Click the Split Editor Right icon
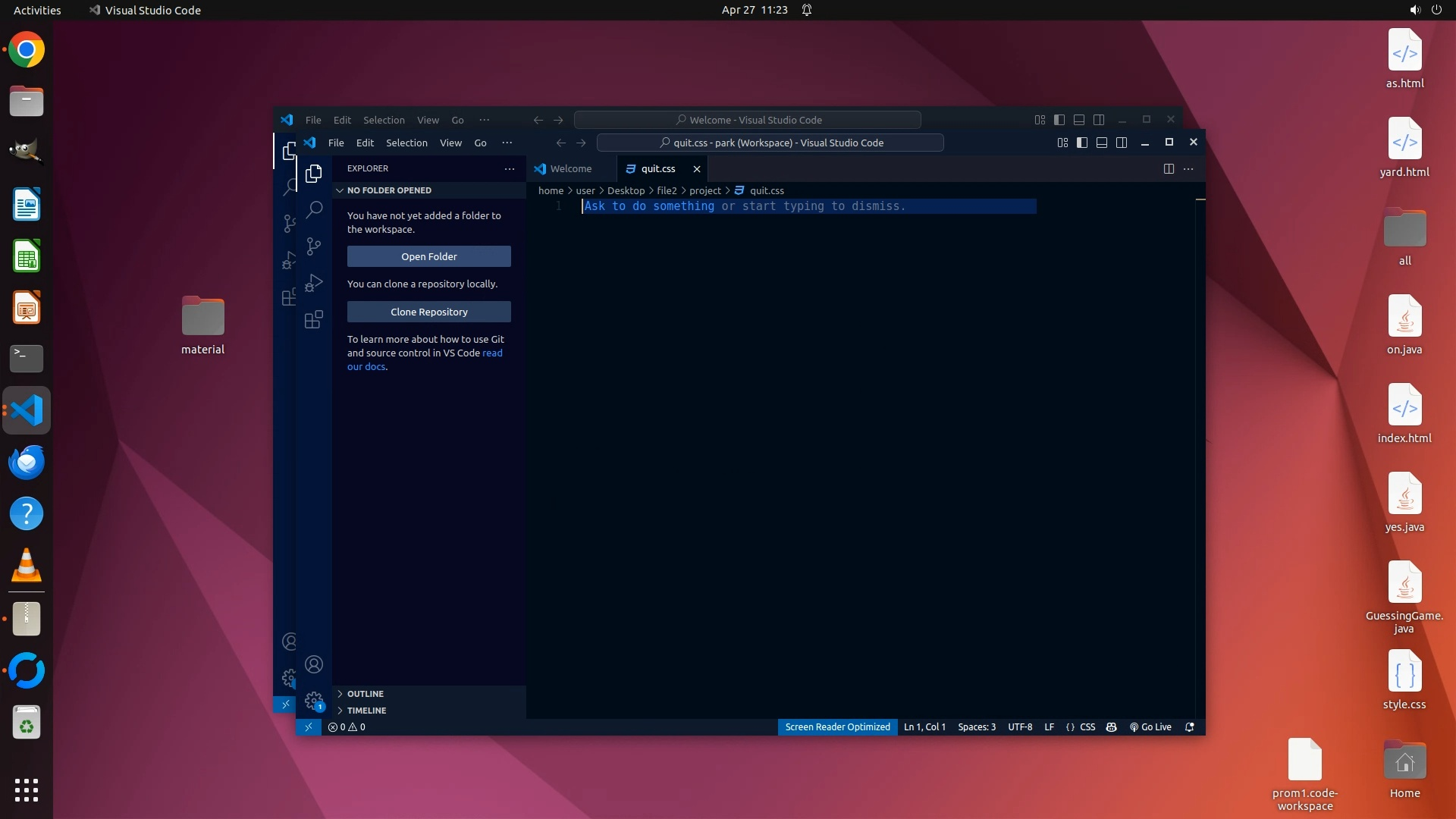Screen dimensions: 1456x819 pos(1169,169)
